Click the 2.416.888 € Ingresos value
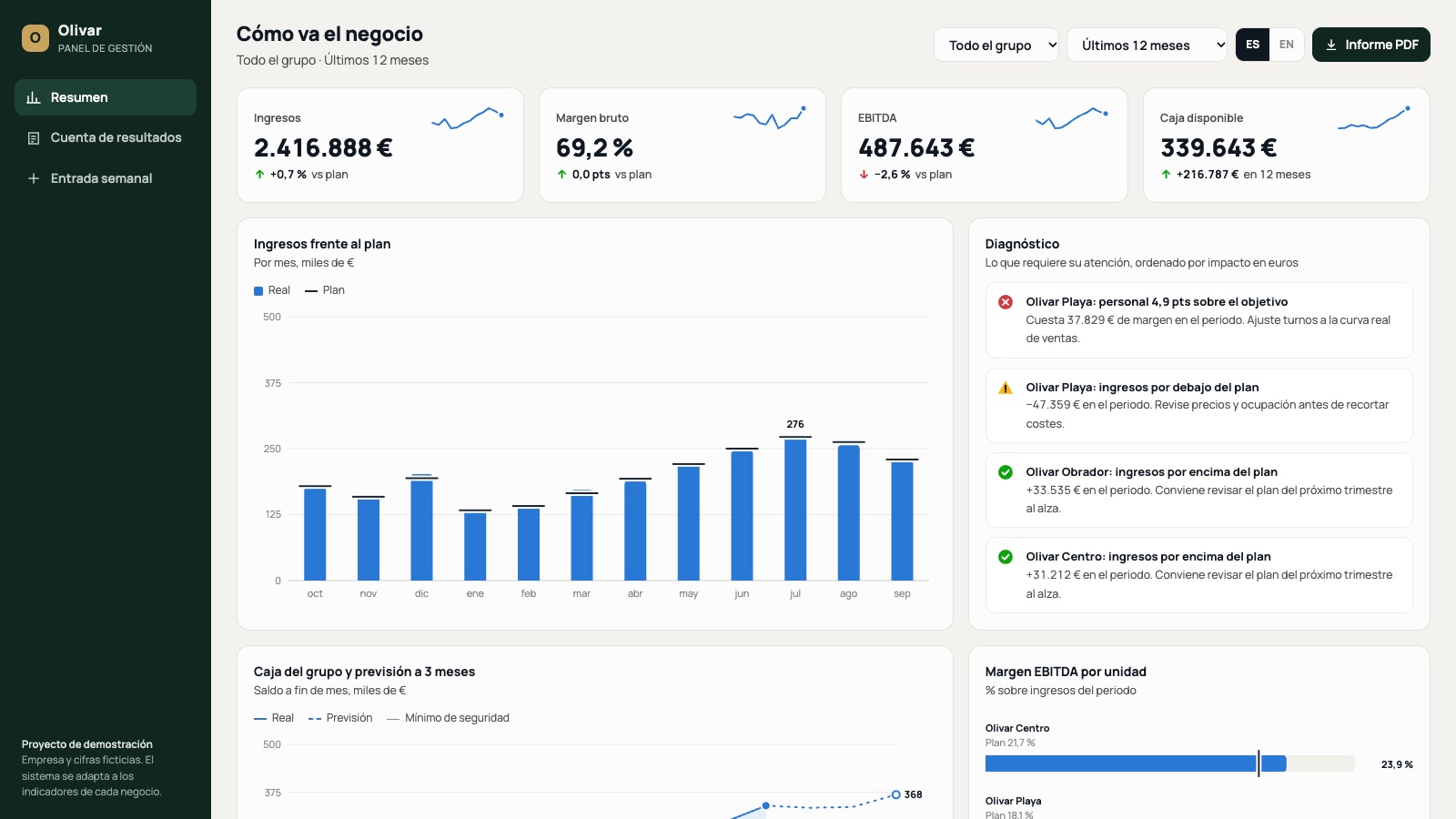 (x=323, y=147)
